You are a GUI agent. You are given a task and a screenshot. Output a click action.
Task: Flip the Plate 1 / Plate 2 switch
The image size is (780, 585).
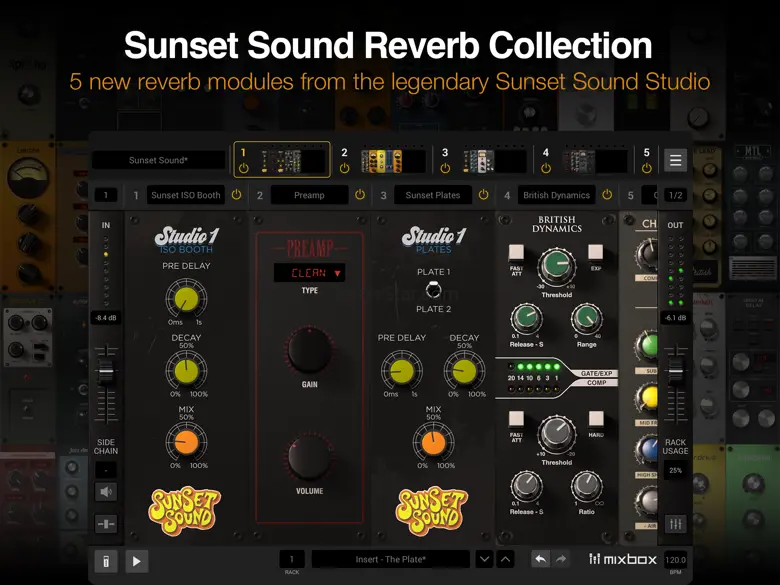point(433,290)
